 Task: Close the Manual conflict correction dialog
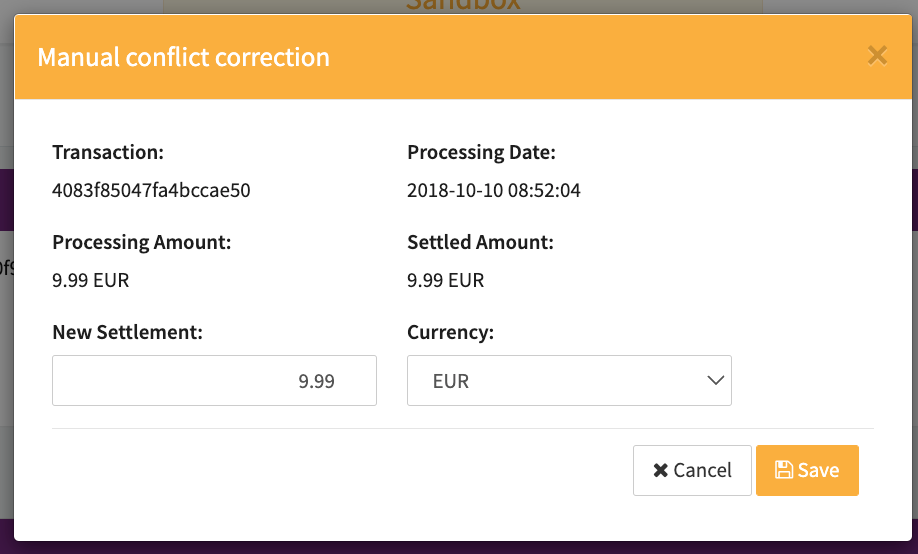[877, 55]
